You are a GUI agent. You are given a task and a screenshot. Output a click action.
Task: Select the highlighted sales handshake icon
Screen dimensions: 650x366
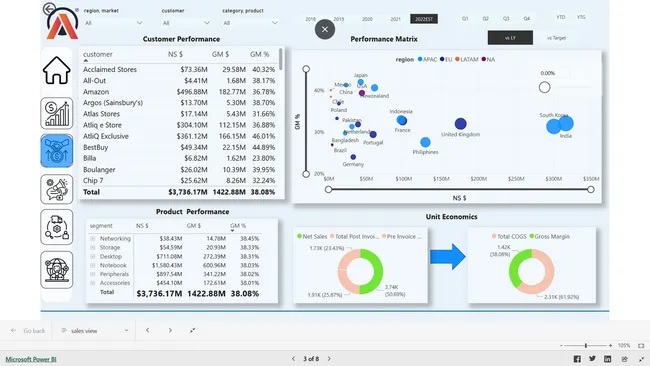coord(57,151)
